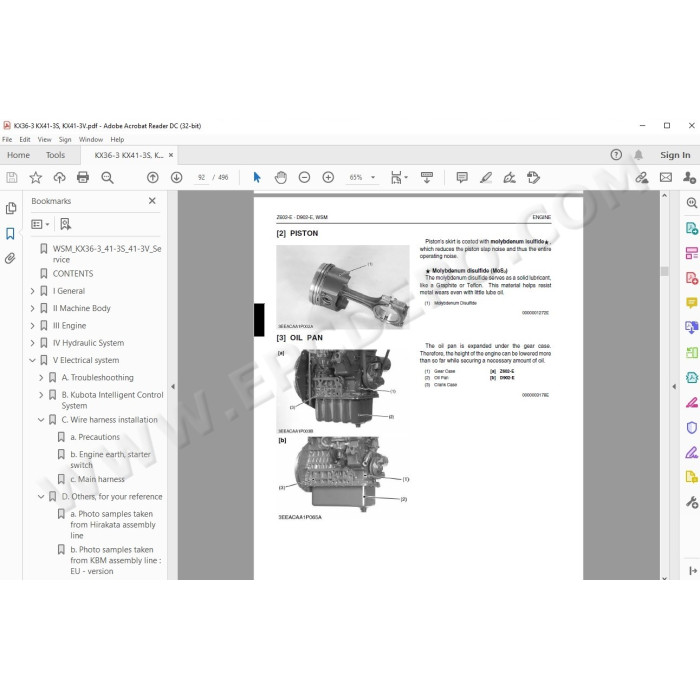Screen dimensions: 700x700
Task: Open the attachments paperclip panel
Action: [x=10, y=258]
